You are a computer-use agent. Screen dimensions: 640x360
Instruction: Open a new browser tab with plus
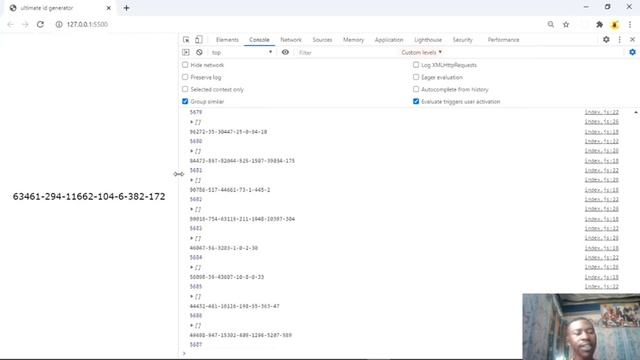127,8
